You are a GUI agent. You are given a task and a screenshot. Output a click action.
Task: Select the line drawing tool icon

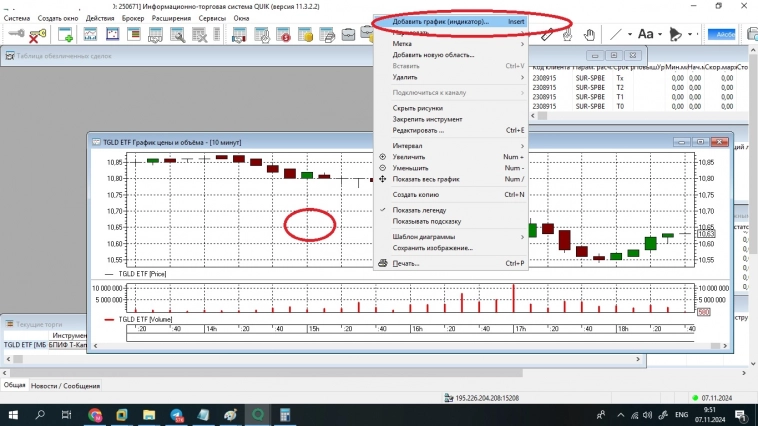(x=616, y=35)
